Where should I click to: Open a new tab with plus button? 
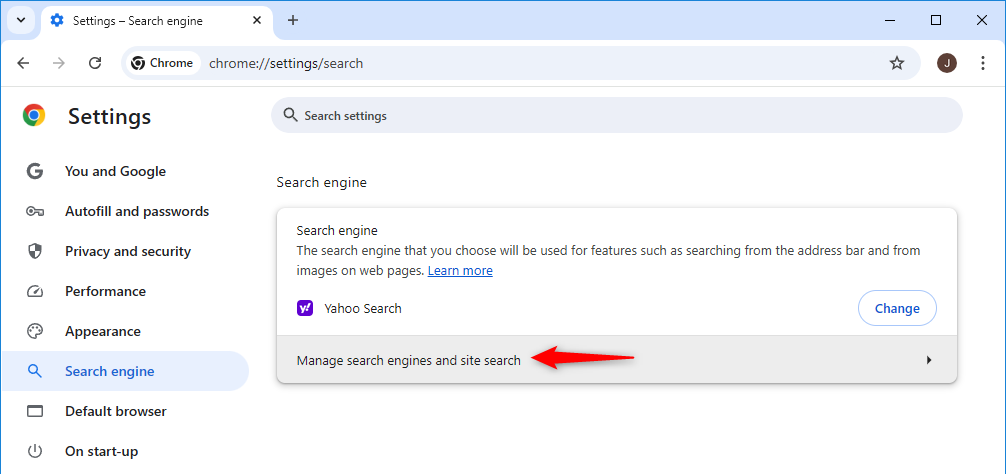pyautogui.click(x=293, y=20)
